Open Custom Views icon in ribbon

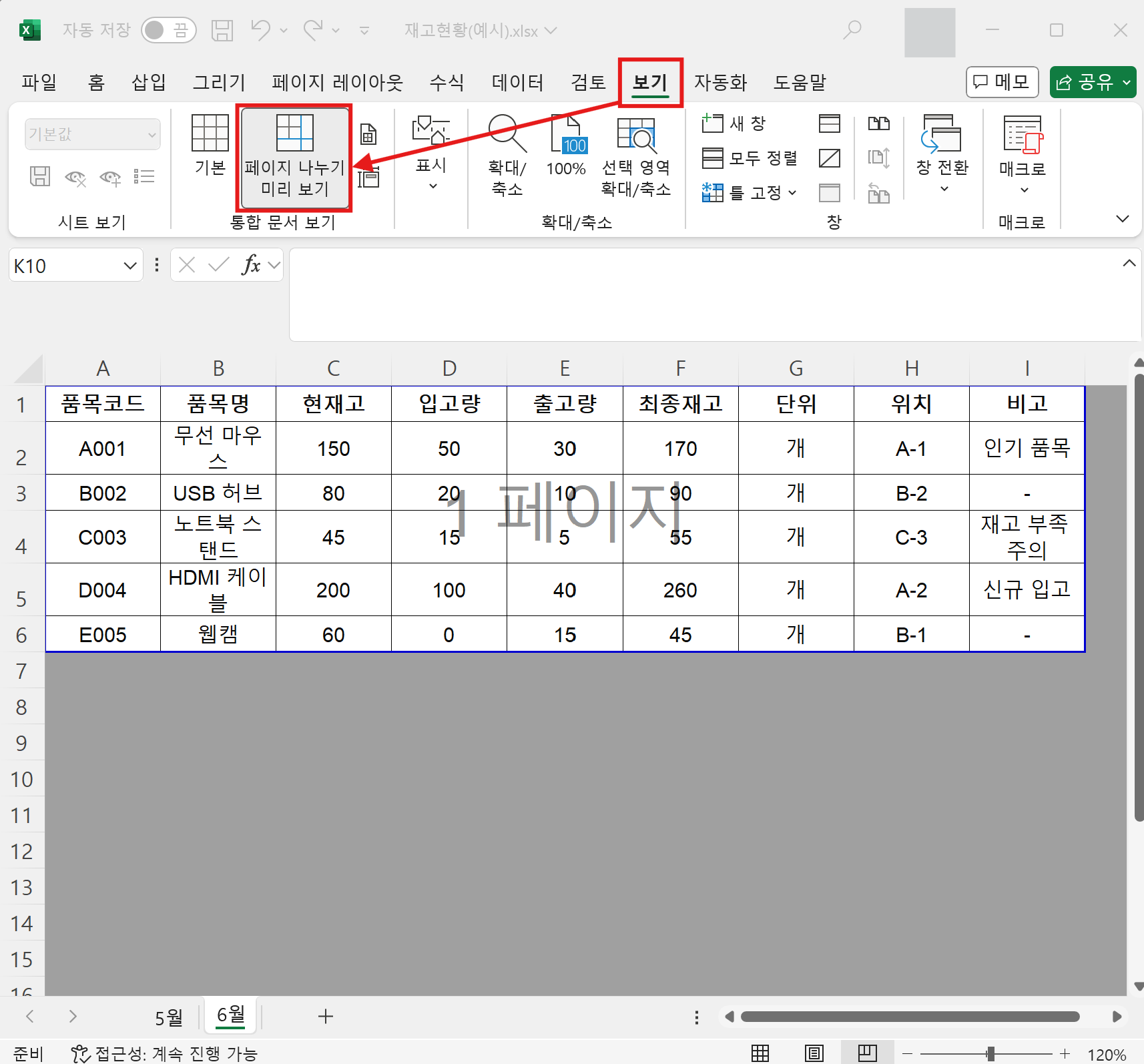(368, 178)
